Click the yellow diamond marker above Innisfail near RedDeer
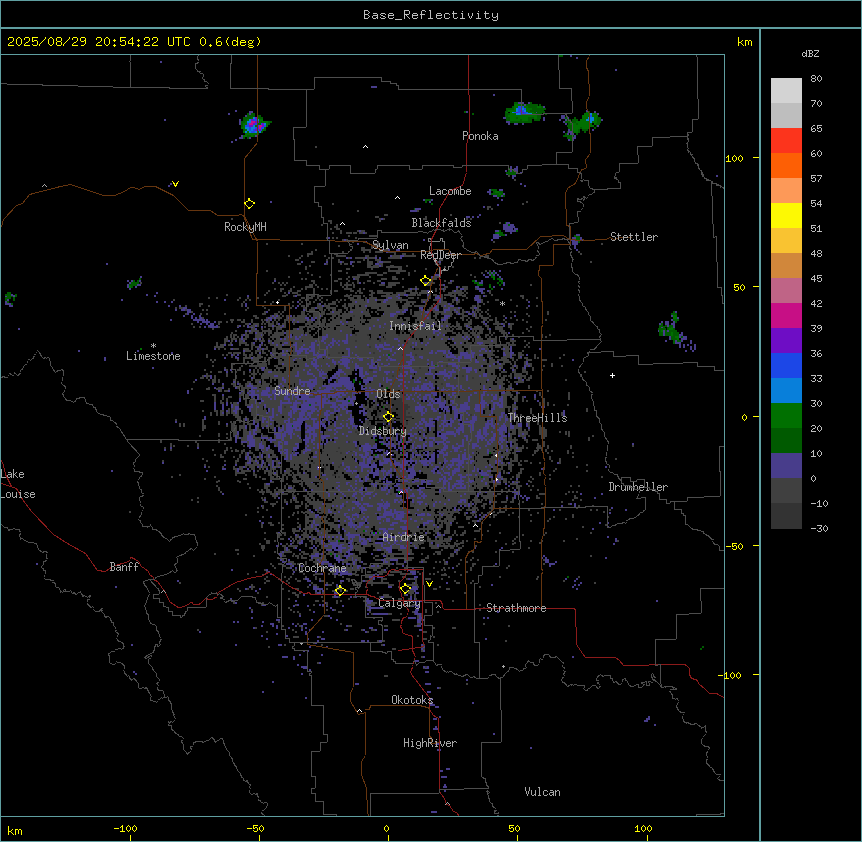The image size is (862, 842). [426, 281]
